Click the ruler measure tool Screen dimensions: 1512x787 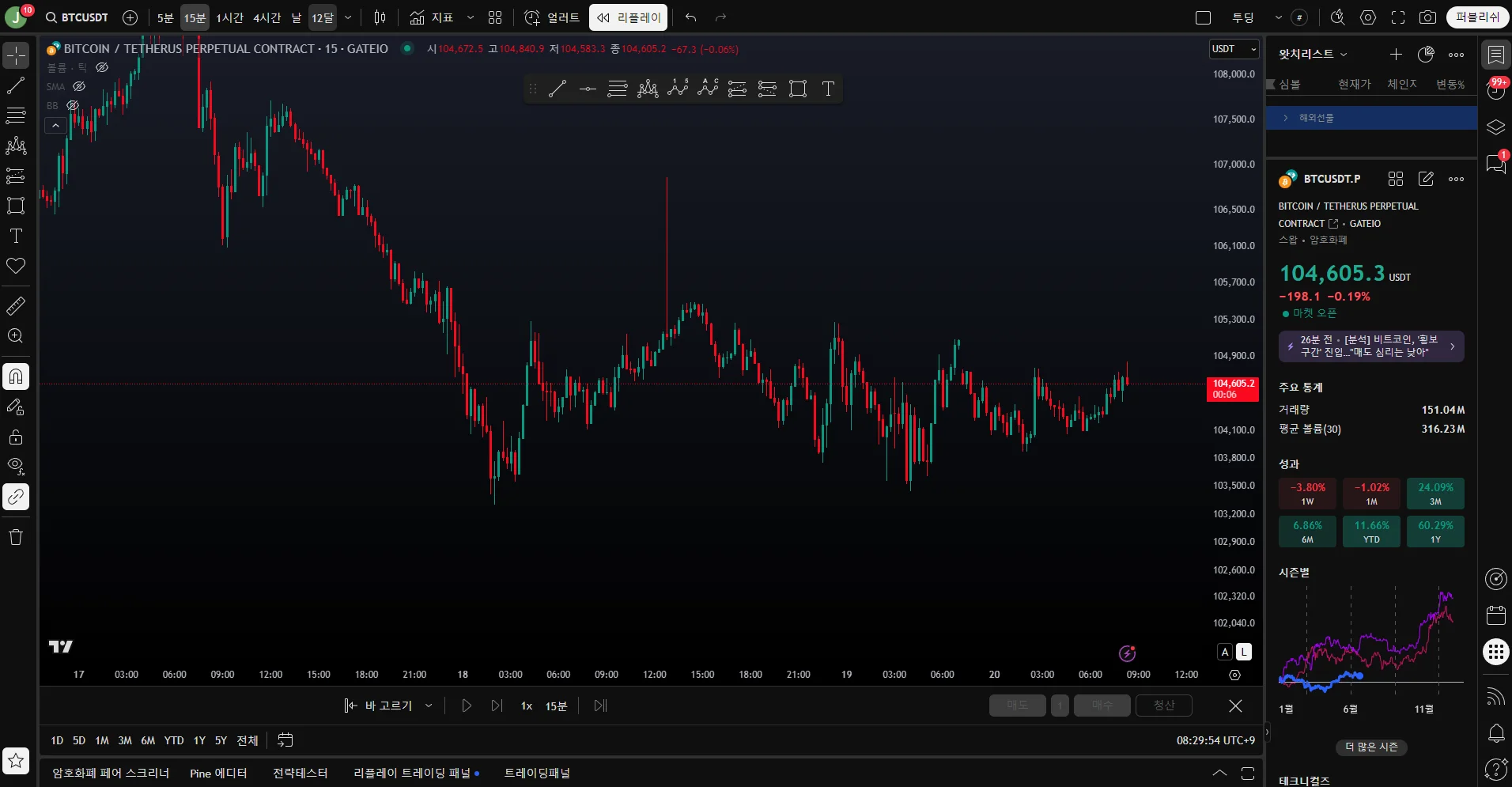[x=16, y=305]
